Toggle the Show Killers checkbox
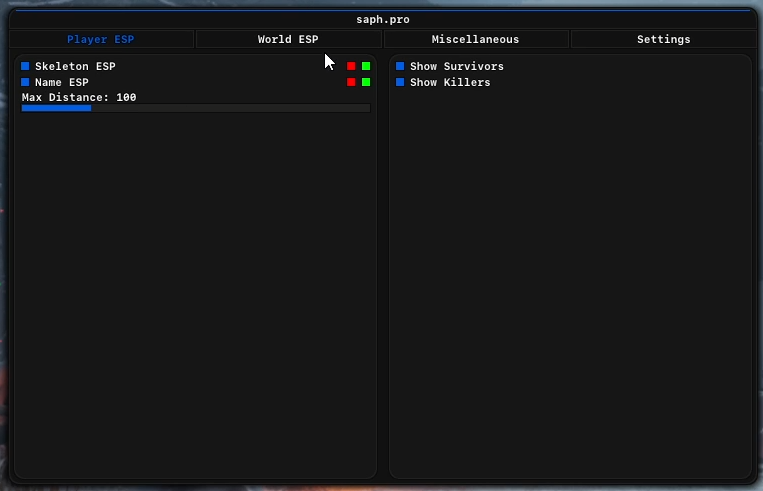The image size is (763, 491). pyautogui.click(x=400, y=82)
